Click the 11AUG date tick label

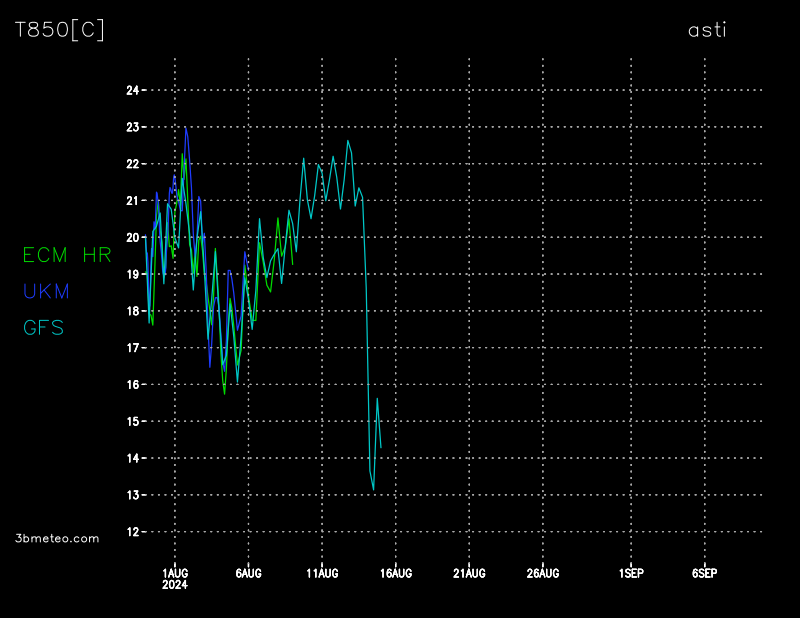(322, 573)
